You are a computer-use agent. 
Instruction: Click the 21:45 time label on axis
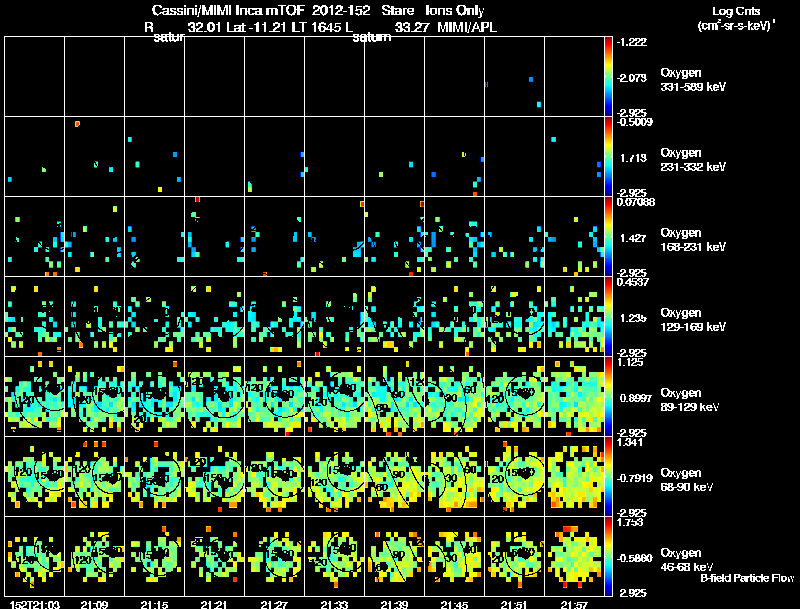pos(454,604)
